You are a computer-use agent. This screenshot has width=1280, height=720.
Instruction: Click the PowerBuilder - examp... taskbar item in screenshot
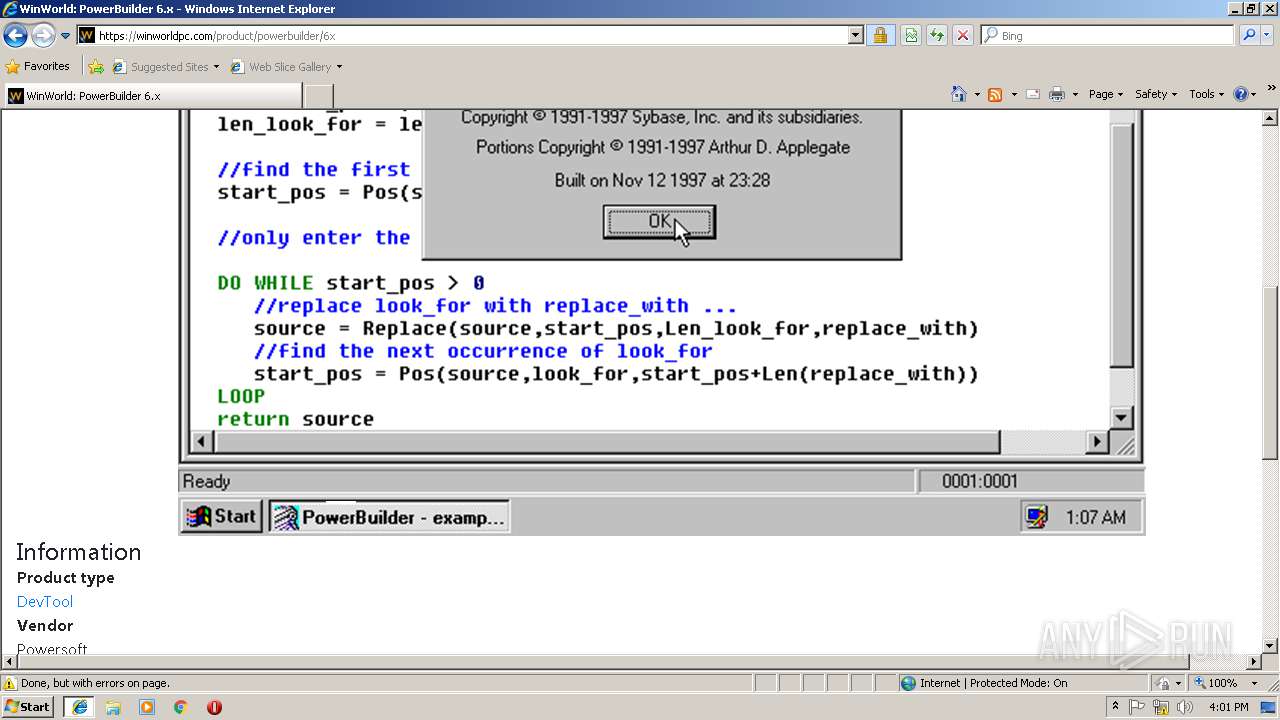(389, 517)
